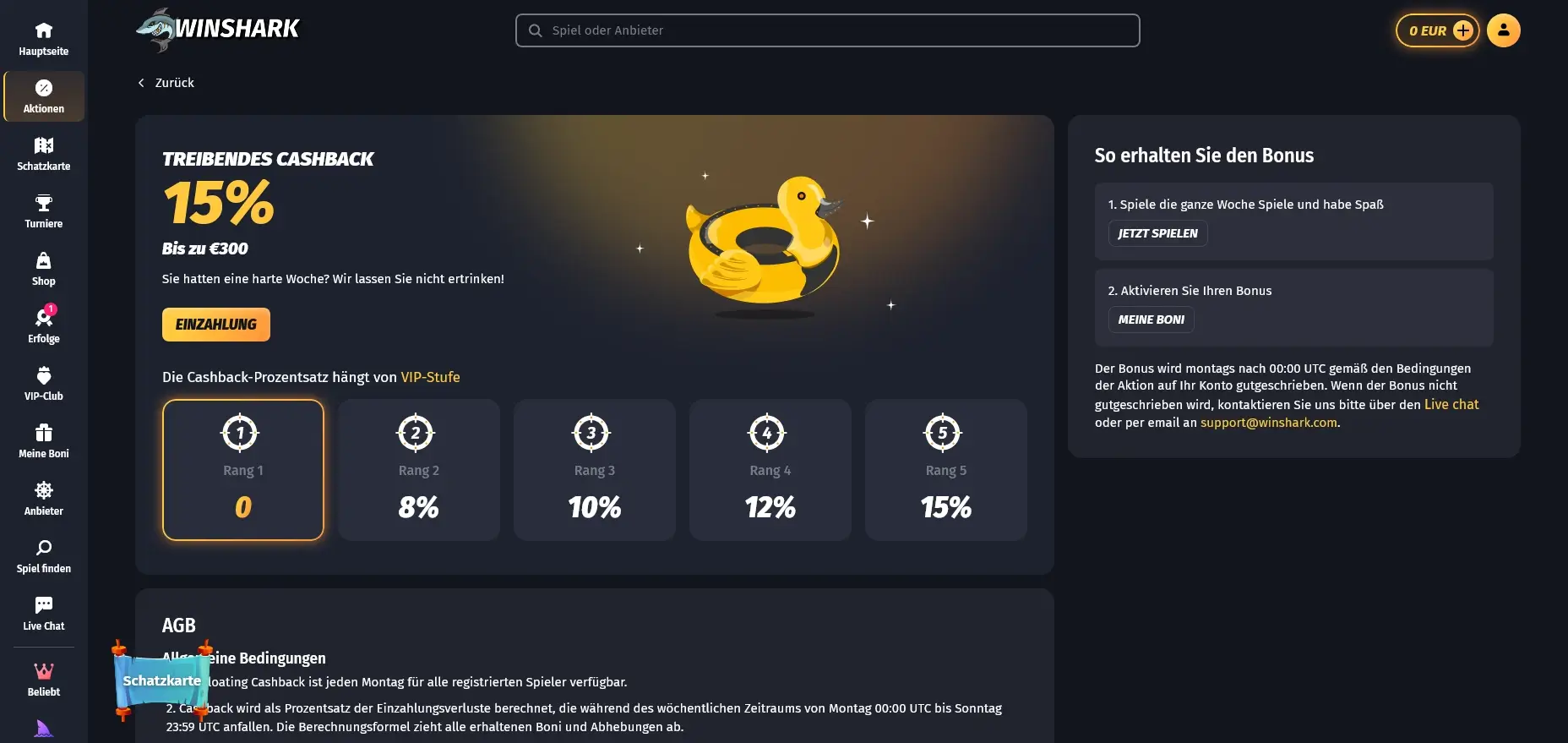Select the Rang 2 cashback card

pos(418,470)
